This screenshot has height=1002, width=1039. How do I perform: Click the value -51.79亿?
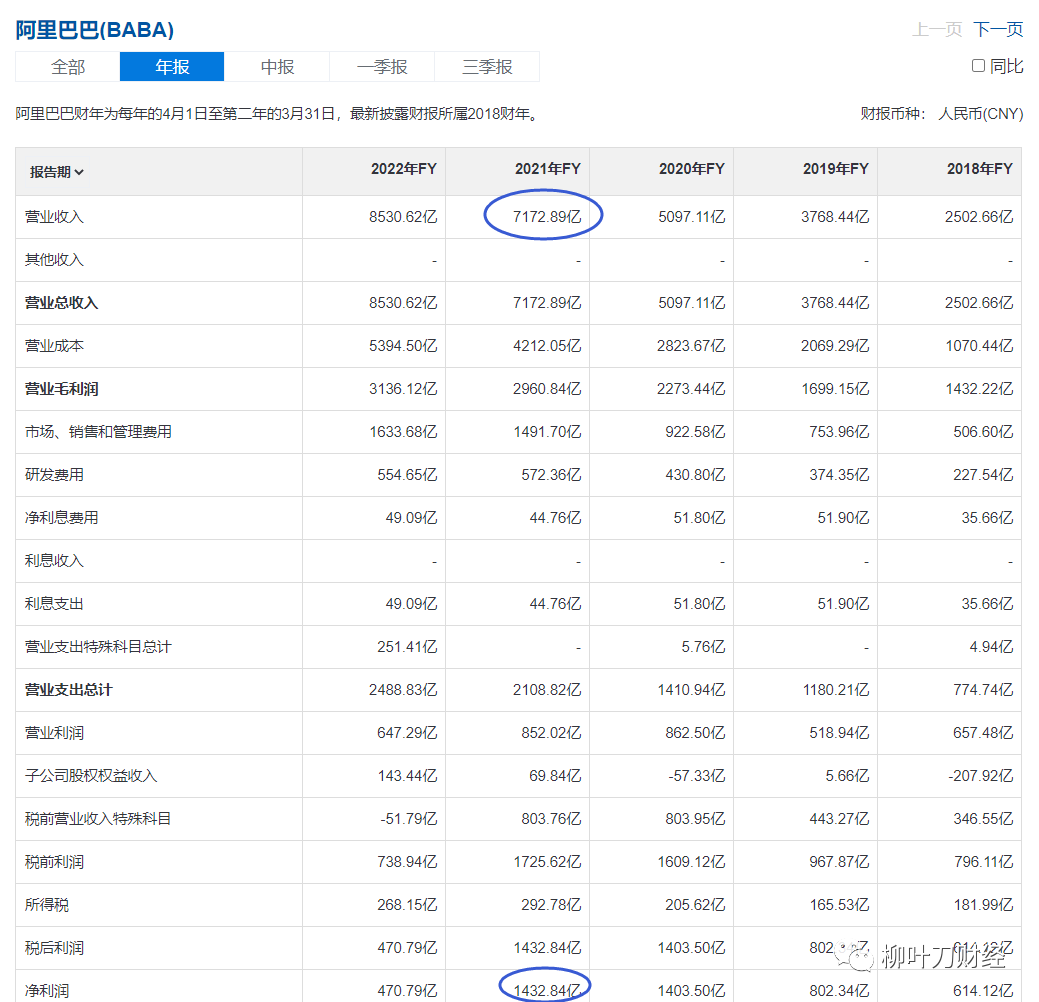pos(408,819)
